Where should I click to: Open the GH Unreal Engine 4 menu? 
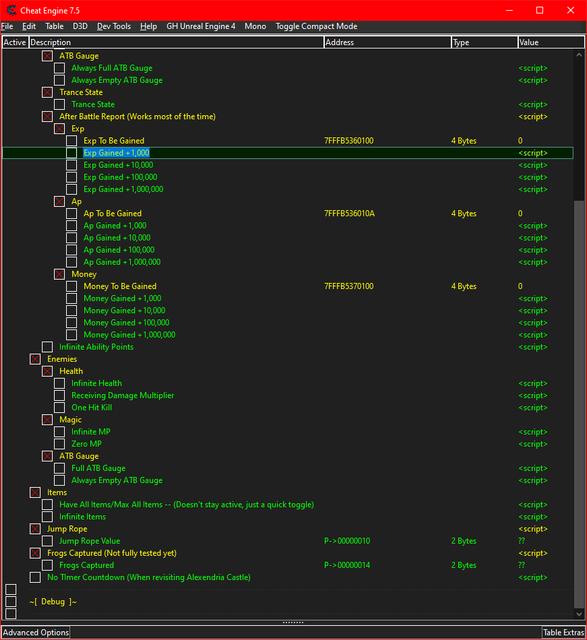201,27
